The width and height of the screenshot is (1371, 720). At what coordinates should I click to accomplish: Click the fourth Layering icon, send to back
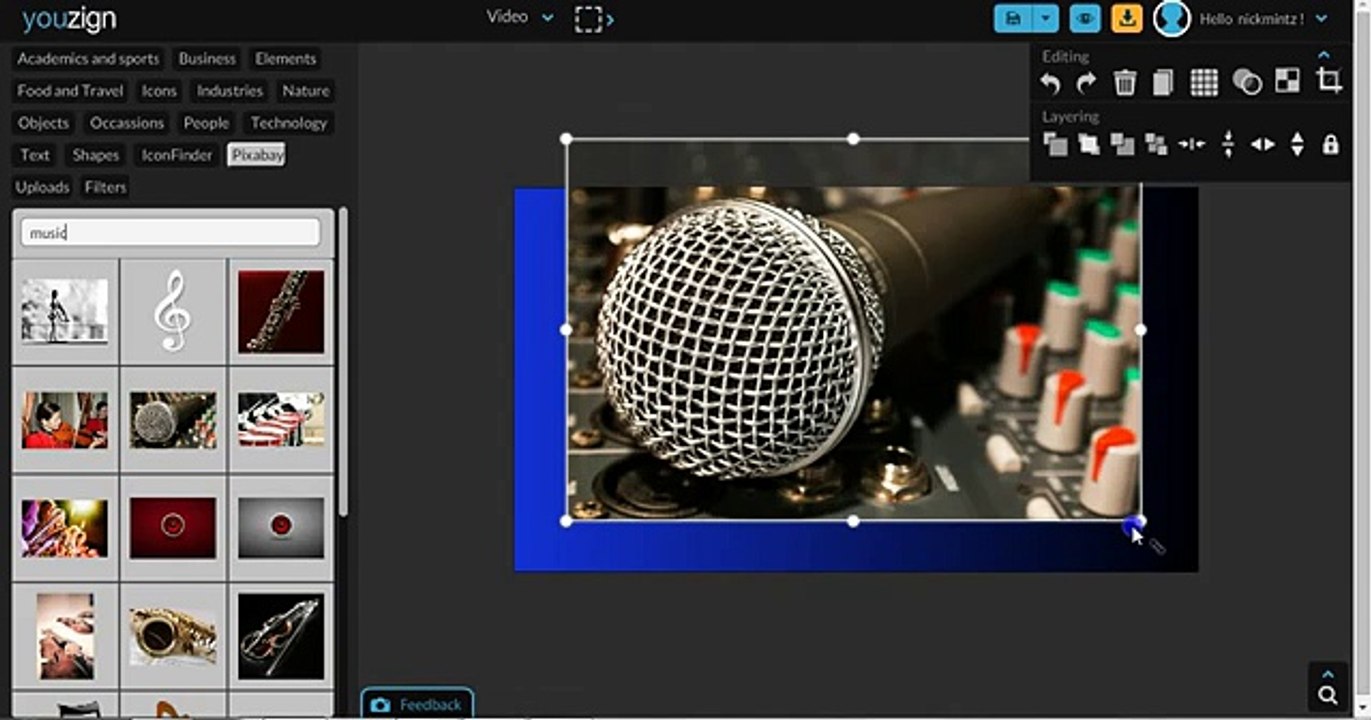(x=1156, y=144)
